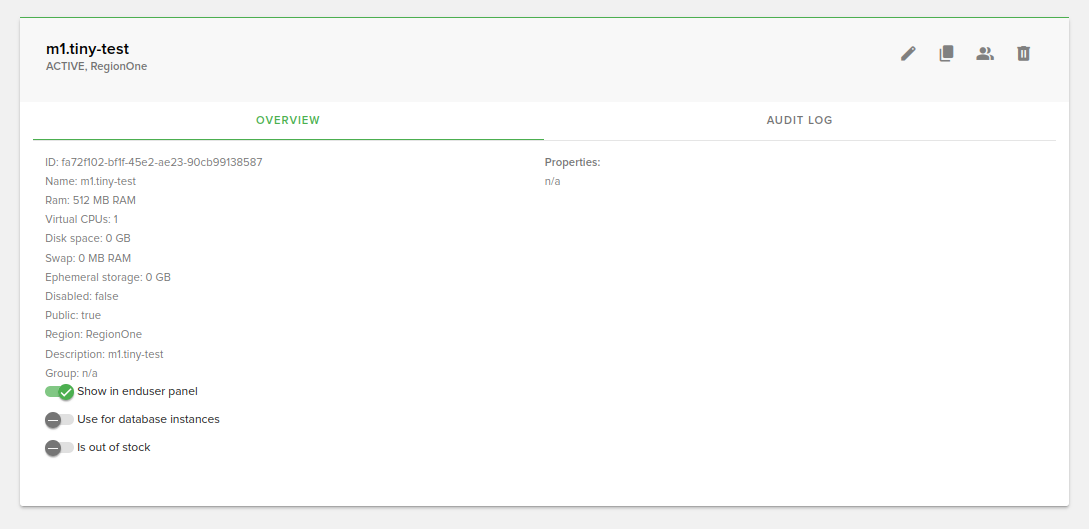Click the Virtual CPUs: 1 line
Viewport: 1089px width, 529px height.
(x=81, y=219)
